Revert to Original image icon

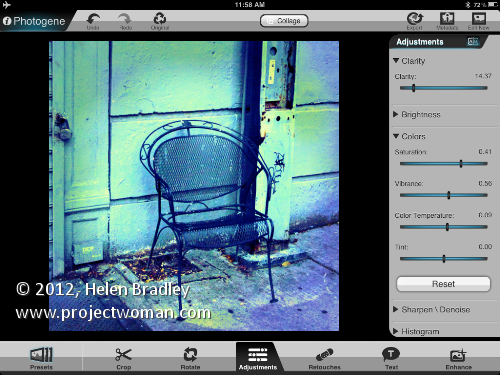[x=160, y=19]
